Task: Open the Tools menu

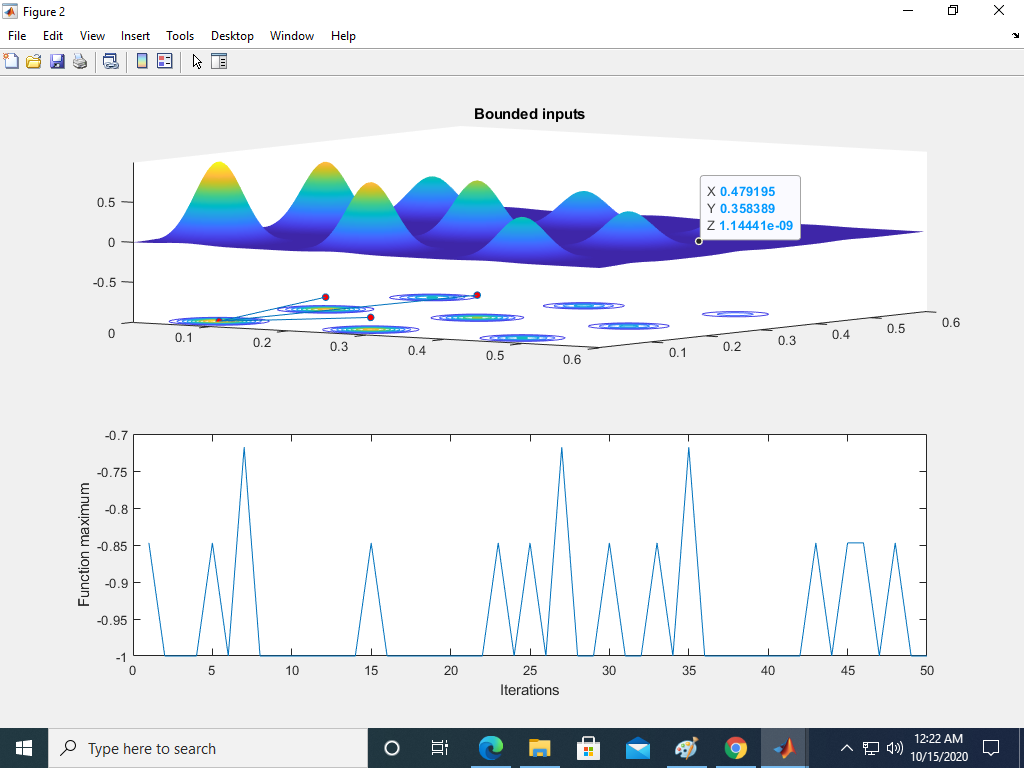Action: pos(180,35)
